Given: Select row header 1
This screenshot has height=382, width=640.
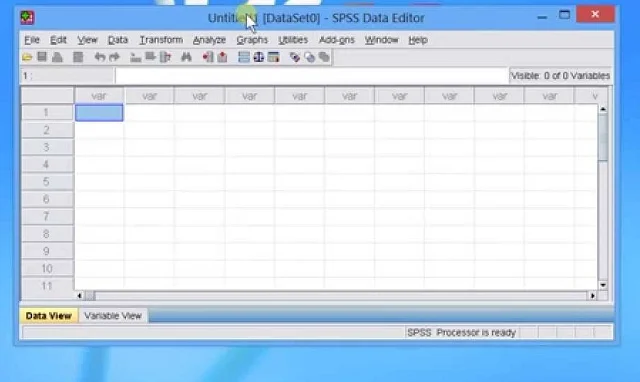Looking at the screenshot, I should click(47, 112).
